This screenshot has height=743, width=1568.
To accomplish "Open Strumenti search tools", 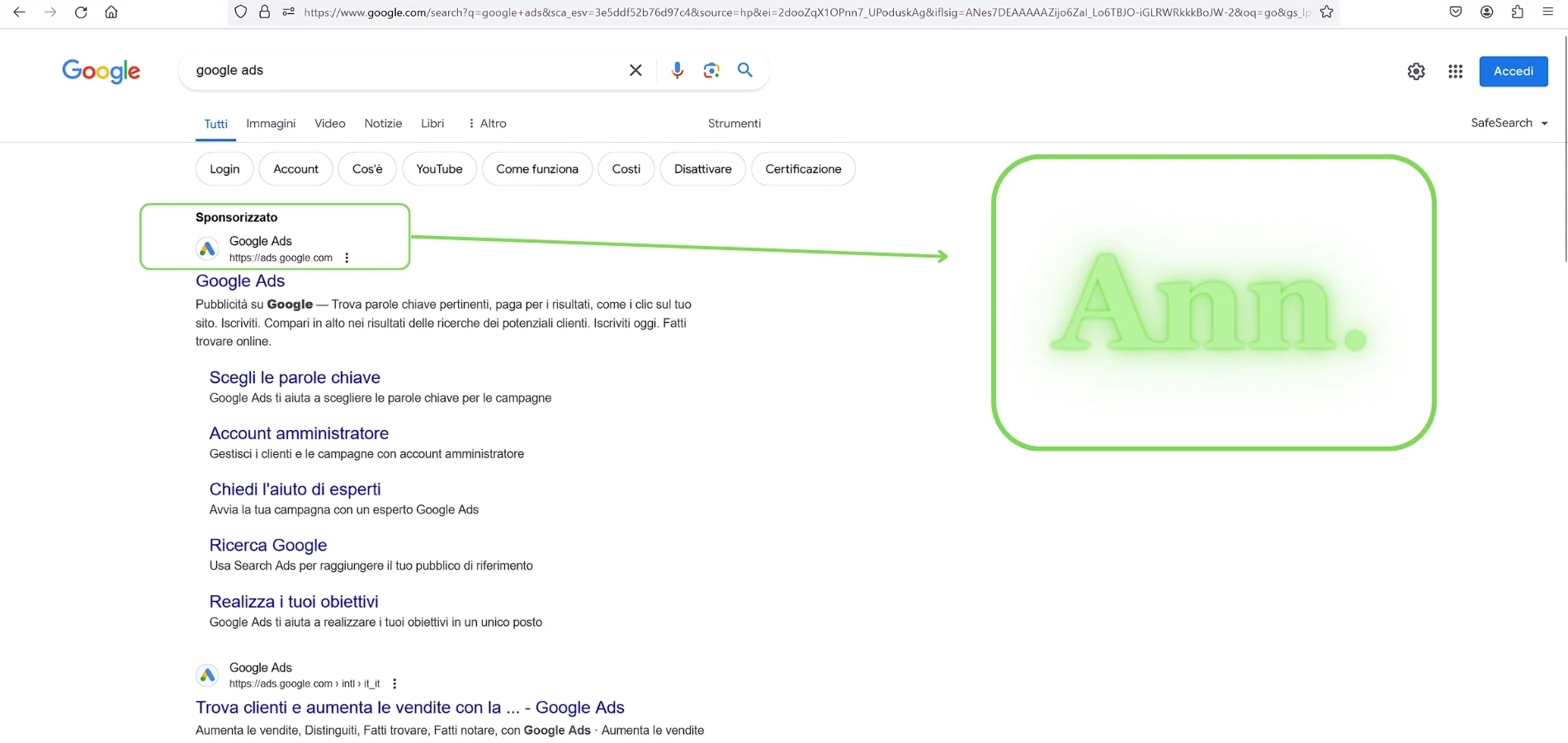I will click(x=734, y=124).
